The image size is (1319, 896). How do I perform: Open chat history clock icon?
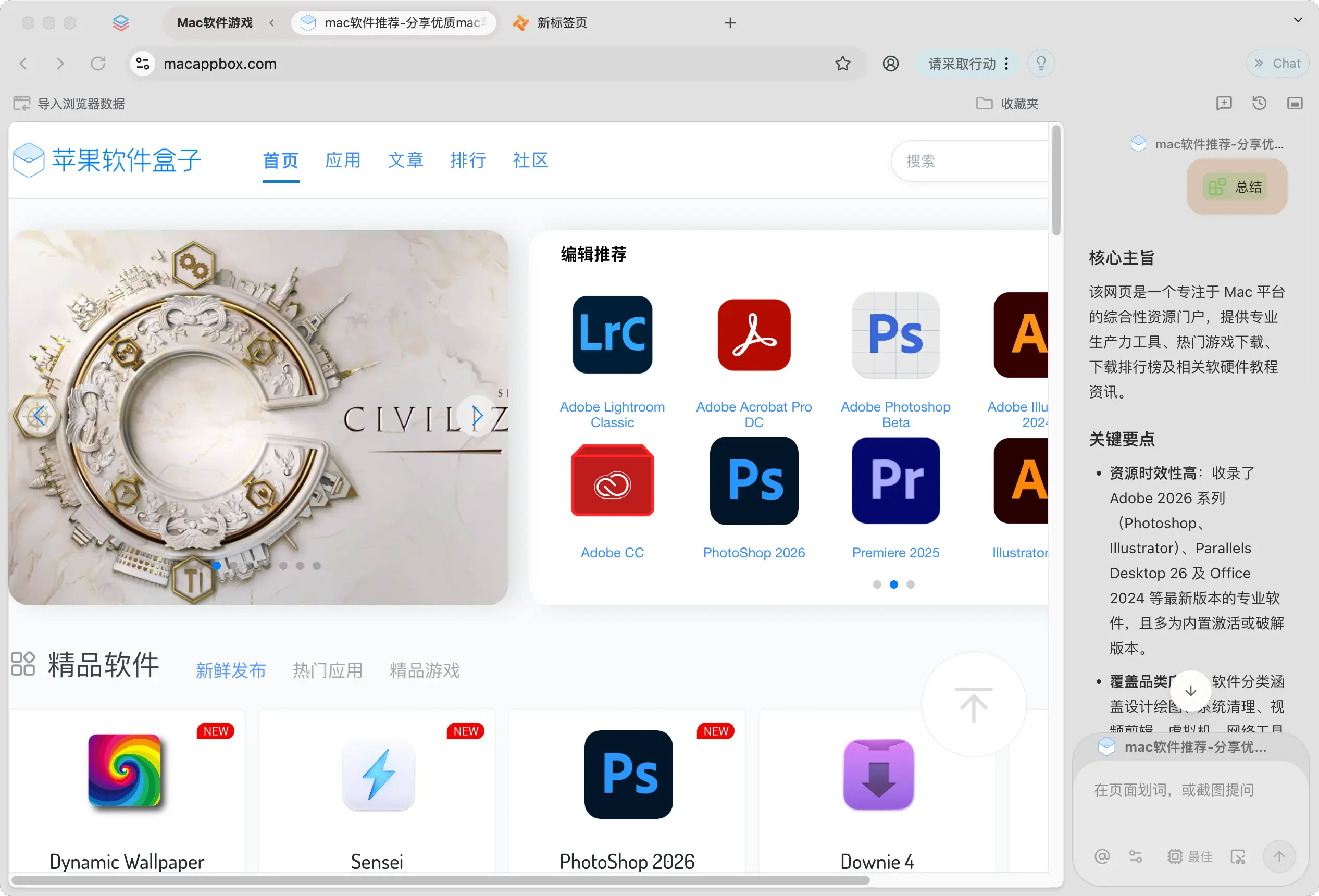1259,103
